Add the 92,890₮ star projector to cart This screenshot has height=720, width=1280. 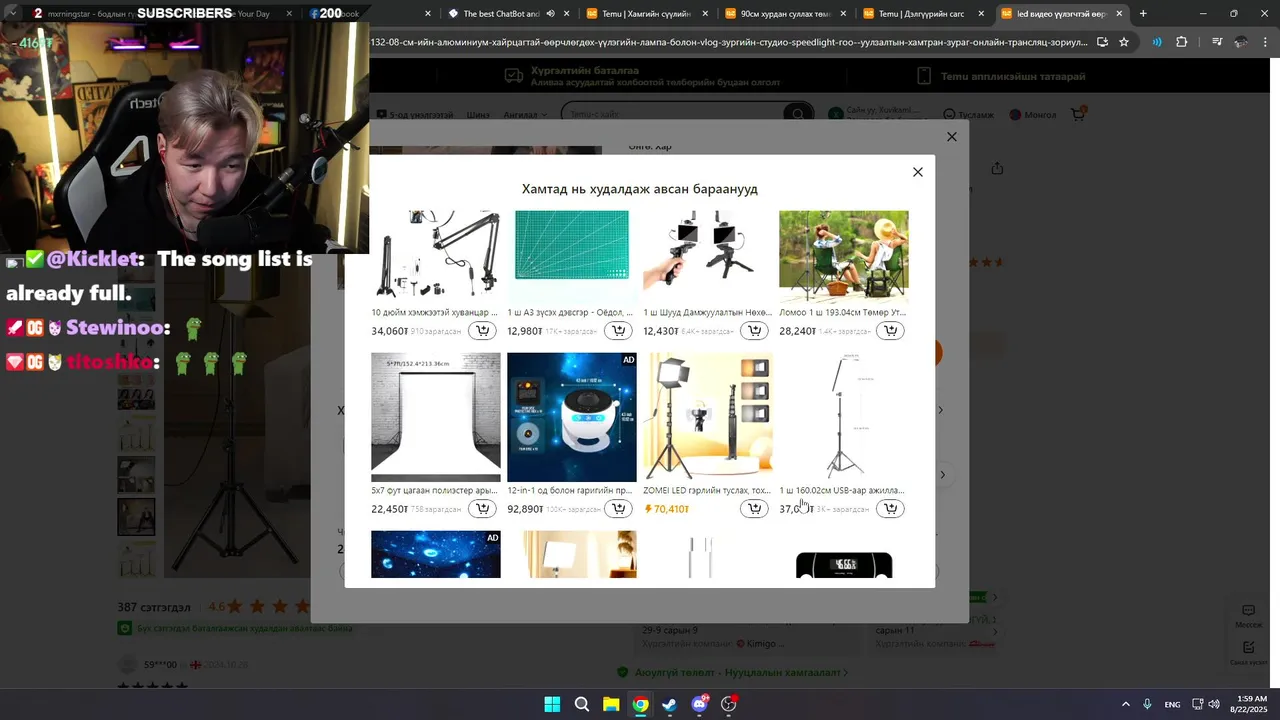tap(619, 509)
